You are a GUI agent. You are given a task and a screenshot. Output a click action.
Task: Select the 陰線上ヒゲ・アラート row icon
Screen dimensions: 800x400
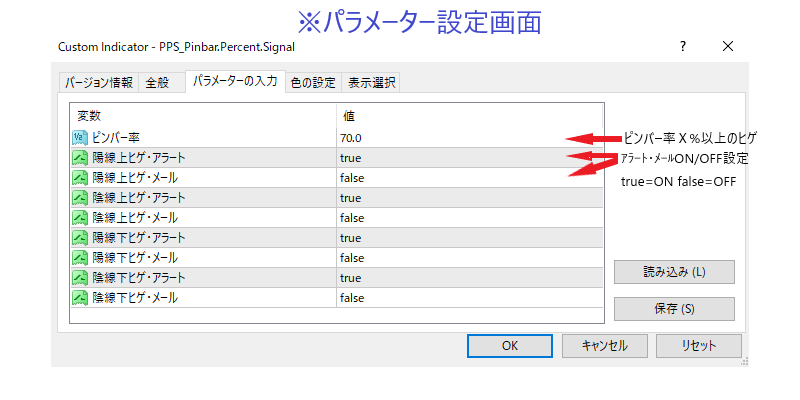pyautogui.click(x=80, y=198)
